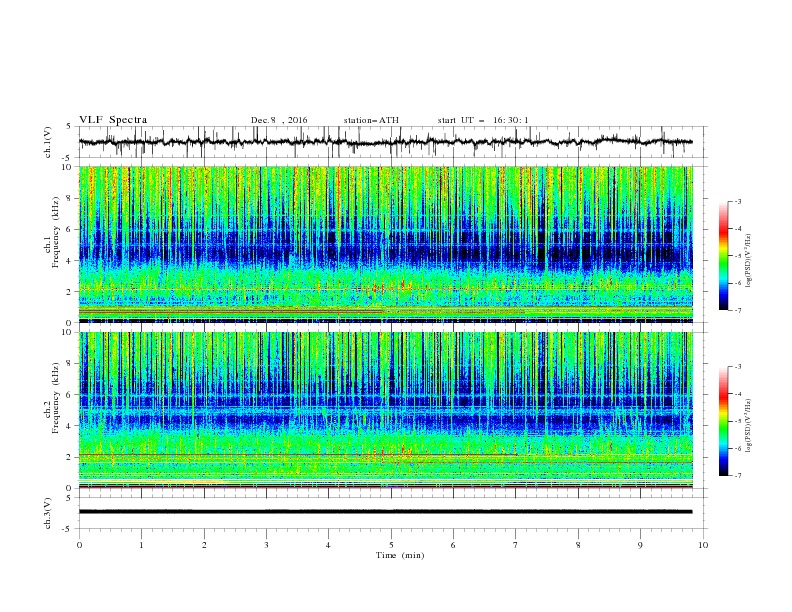Click the ch.1 colorbar "-3" tick value
This screenshot has width=792, height=612.
point(738,201)
